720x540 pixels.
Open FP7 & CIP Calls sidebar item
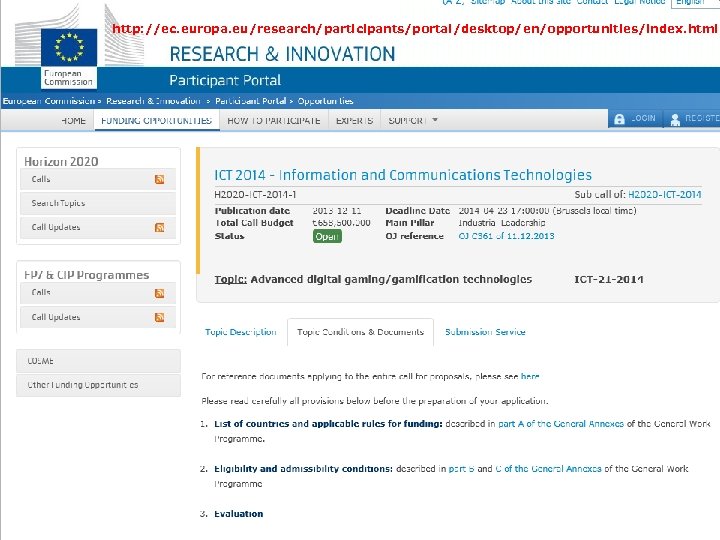tap(98, 293)
